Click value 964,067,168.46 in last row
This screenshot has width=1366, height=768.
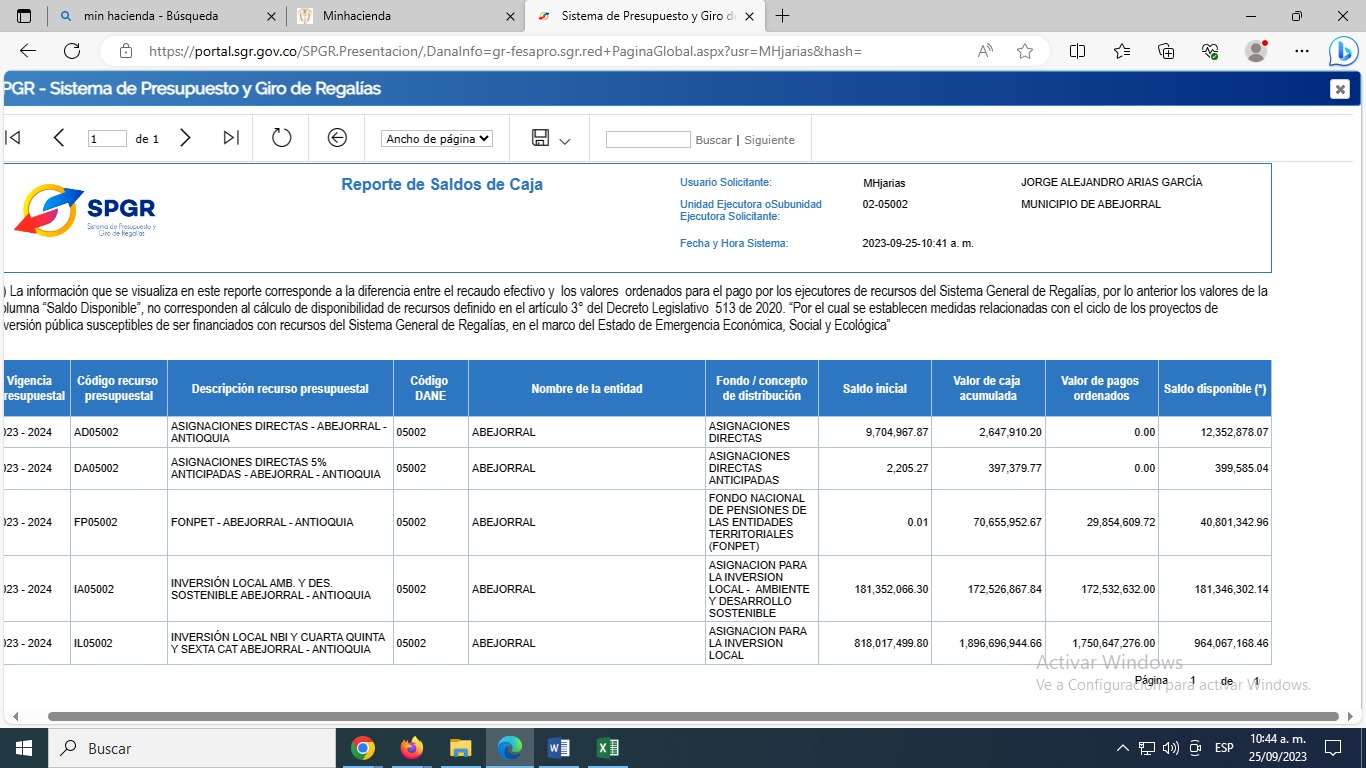coord(1231,643)
